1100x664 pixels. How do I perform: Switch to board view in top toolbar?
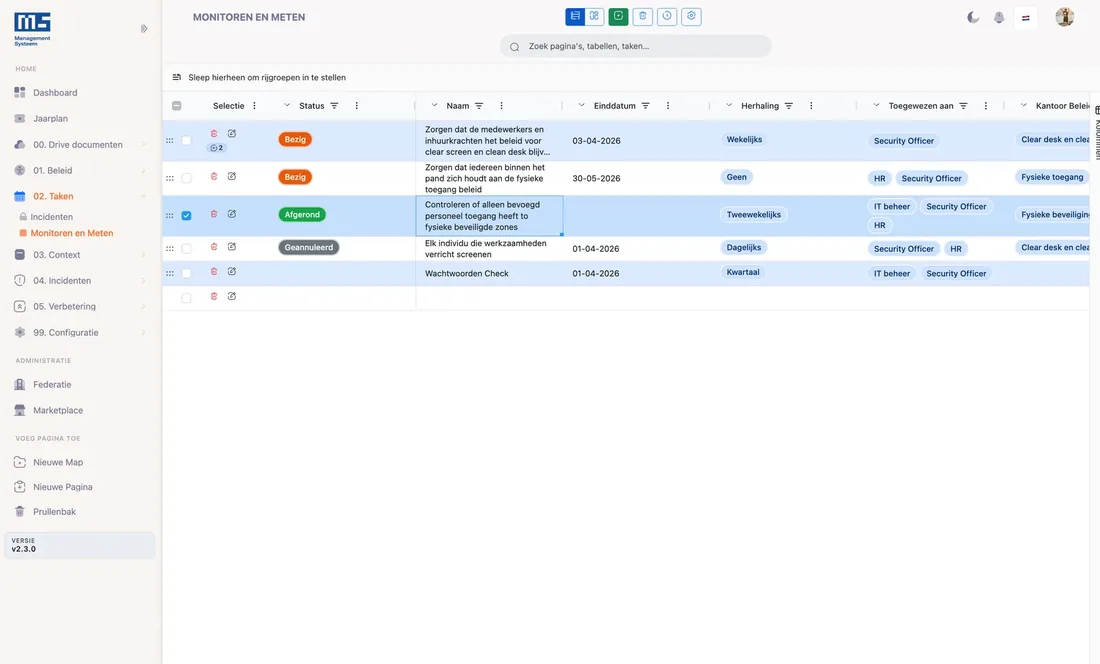click(x=595, y=16)
